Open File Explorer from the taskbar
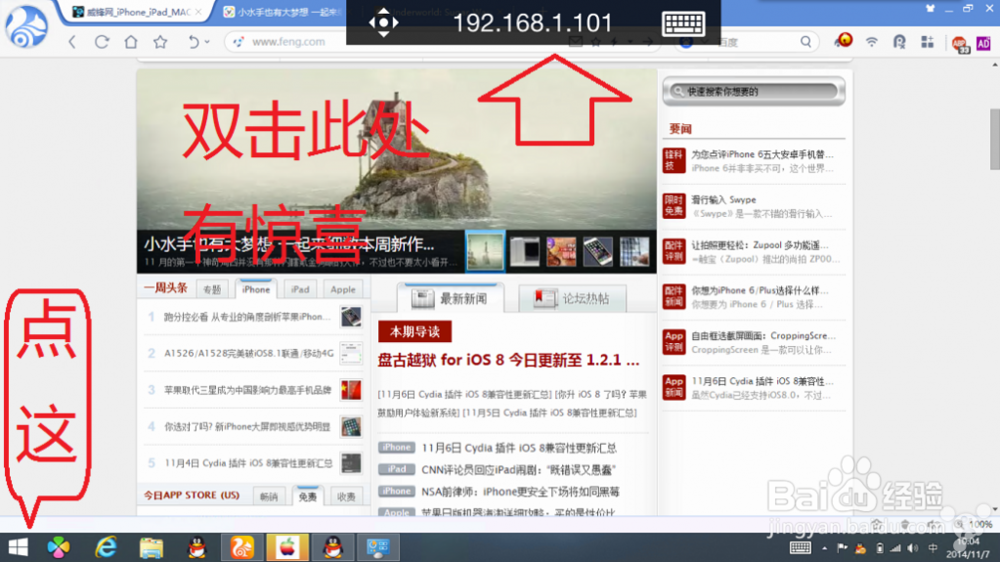This screenshot has width=1000, height=562. (x=151, y=548)
